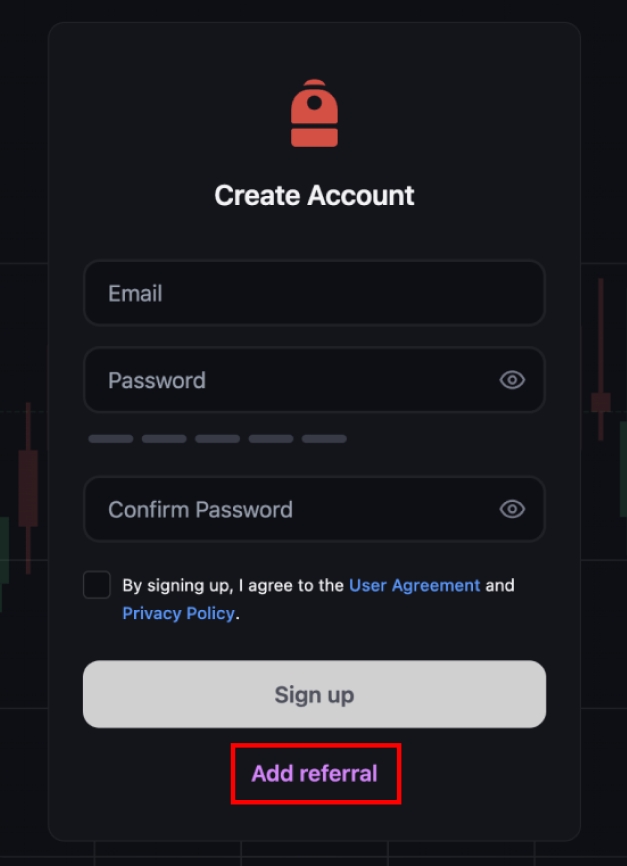Tick the agreement checkbox
The height and width of the screenshot is (866, 627).
point(97,585)
